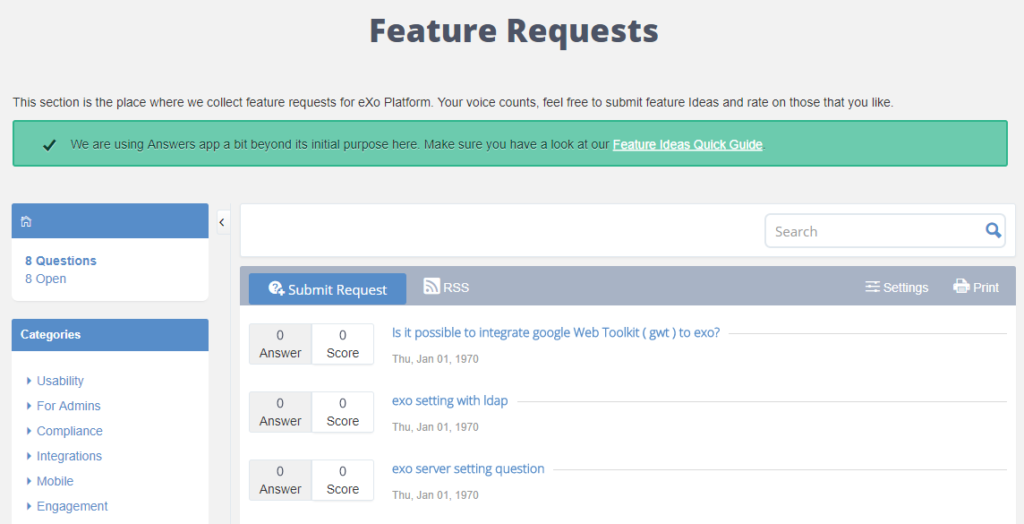
Task: Open the Engagement category
Action: (x=72, y=506)
